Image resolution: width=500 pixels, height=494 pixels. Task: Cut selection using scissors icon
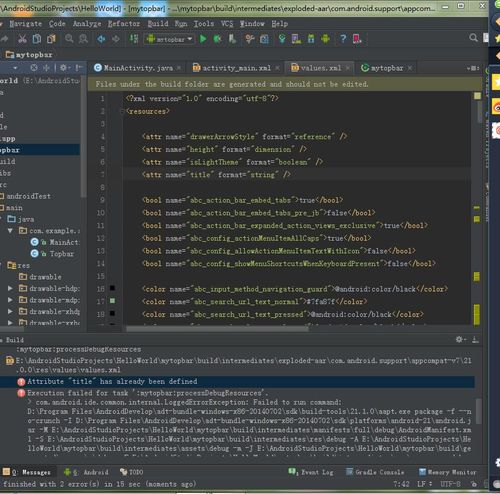(22, 39)
